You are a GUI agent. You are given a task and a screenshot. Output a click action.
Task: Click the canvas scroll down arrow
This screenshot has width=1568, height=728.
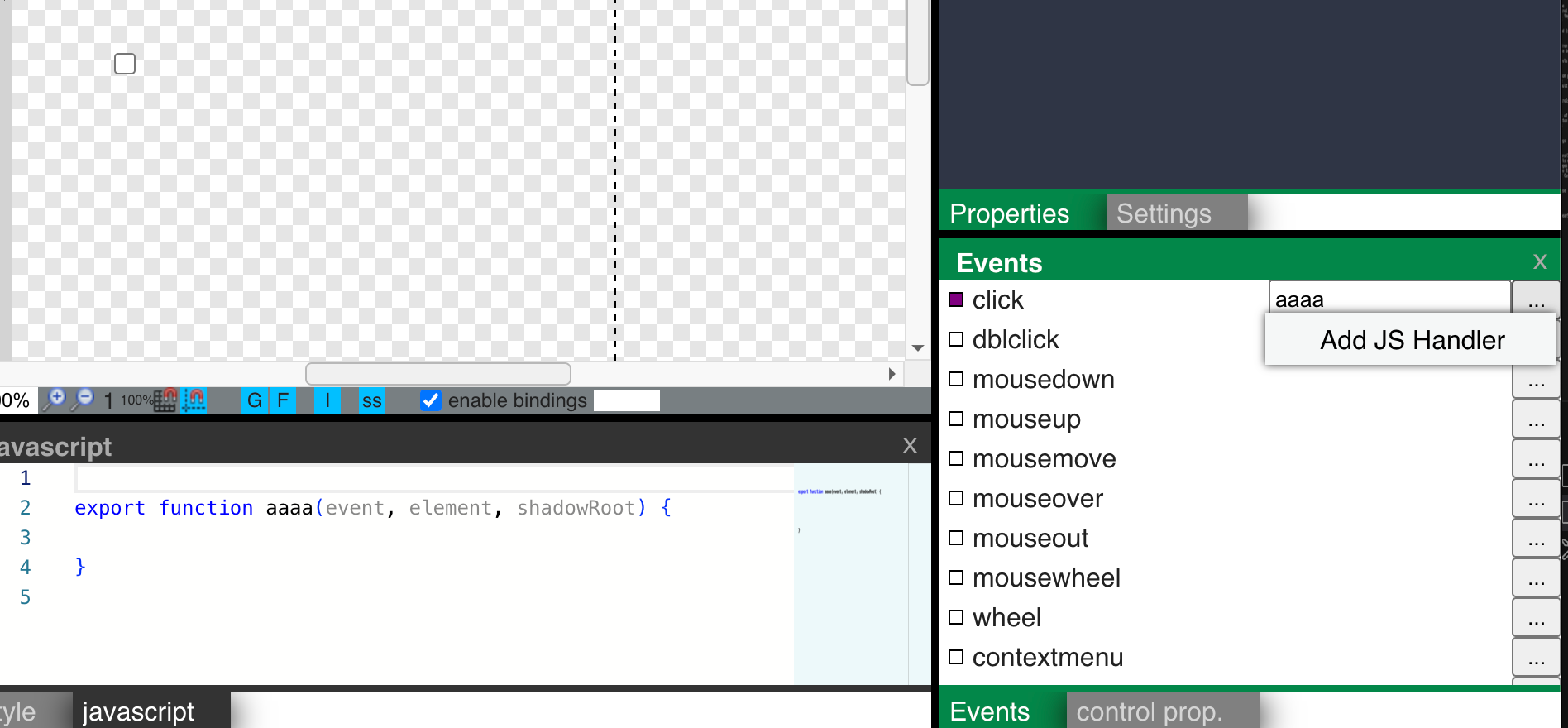point(918,348)
